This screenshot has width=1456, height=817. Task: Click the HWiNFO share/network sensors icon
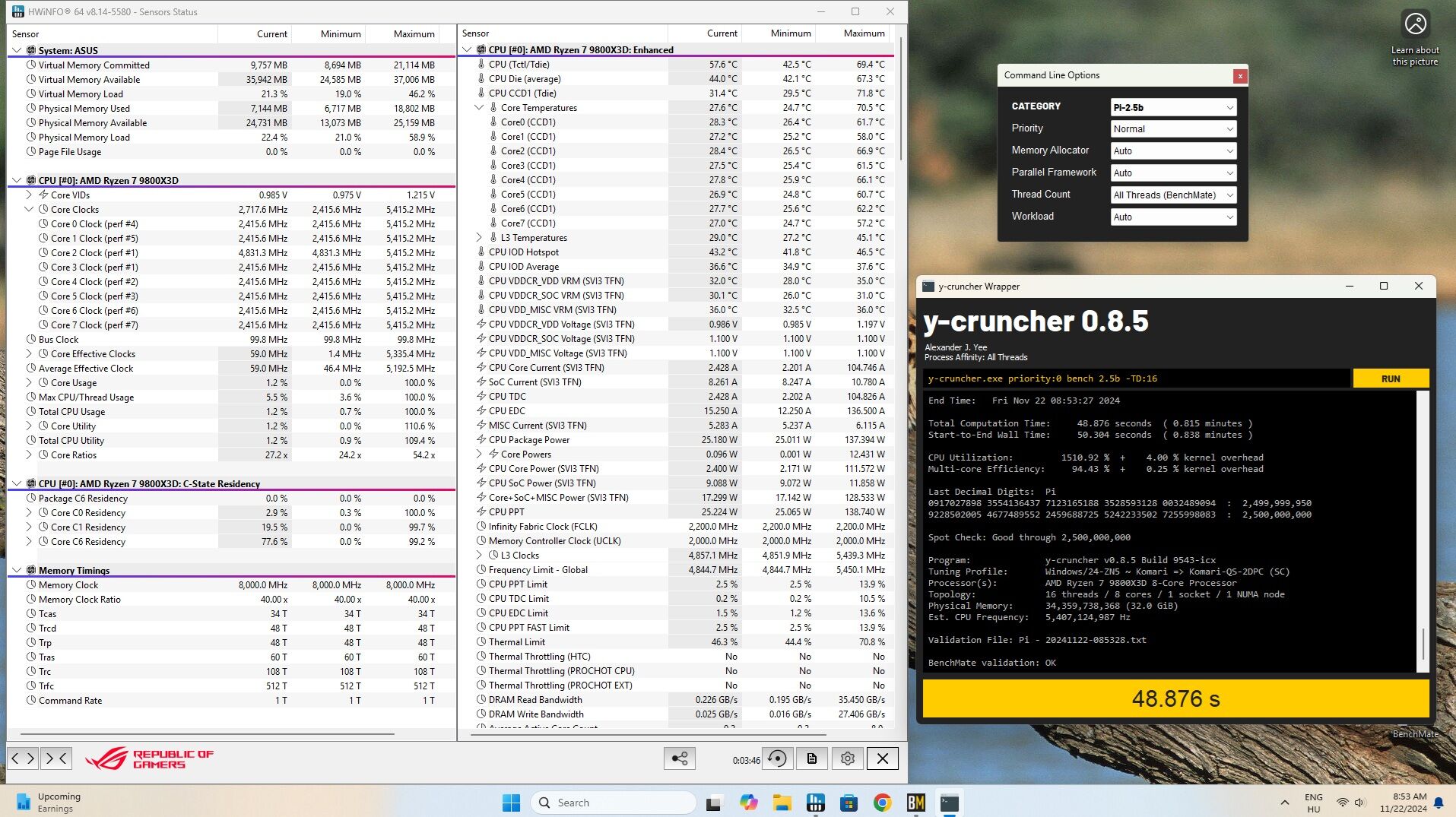coord(679,758)
